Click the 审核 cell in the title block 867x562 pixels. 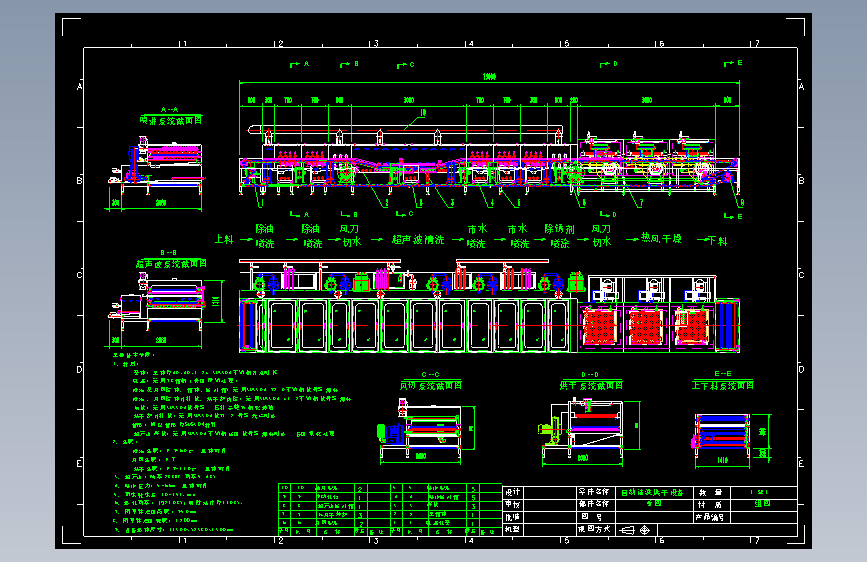[x=513, y=504]
